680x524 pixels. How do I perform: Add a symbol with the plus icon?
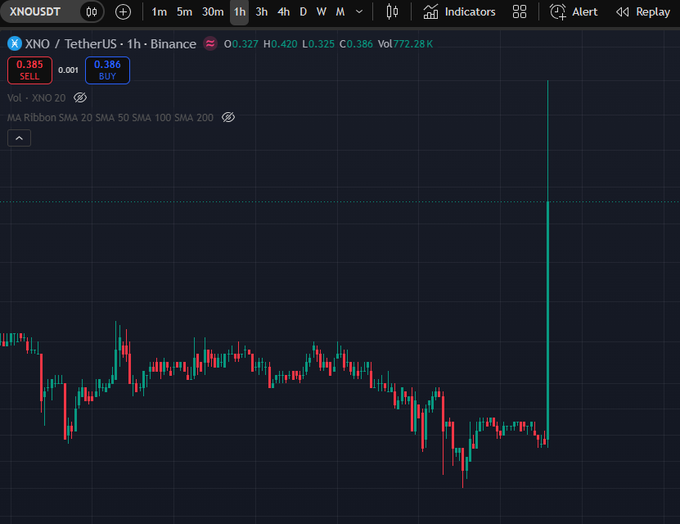coord(123,12)
